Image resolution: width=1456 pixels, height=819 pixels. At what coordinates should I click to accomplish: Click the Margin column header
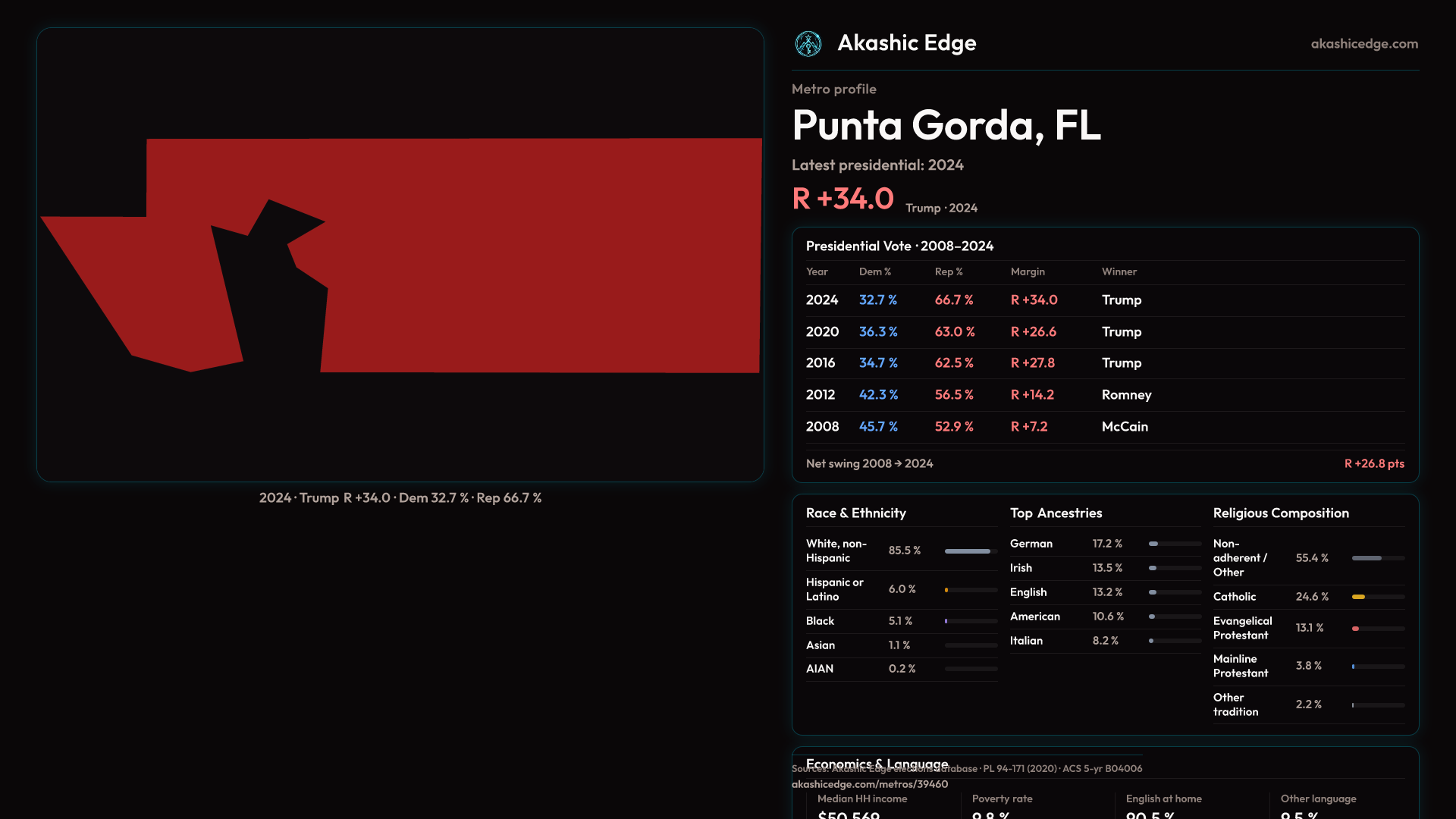tap(1028, 271)
